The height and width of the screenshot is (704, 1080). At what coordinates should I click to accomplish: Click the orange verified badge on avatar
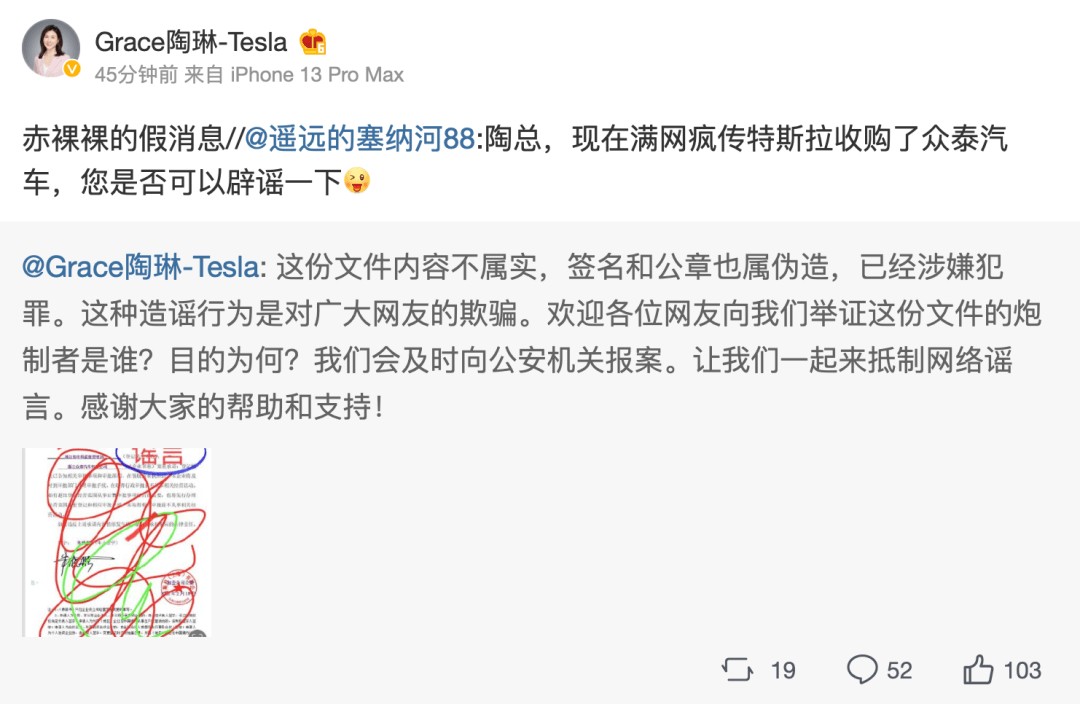click(x=72, y=69)
